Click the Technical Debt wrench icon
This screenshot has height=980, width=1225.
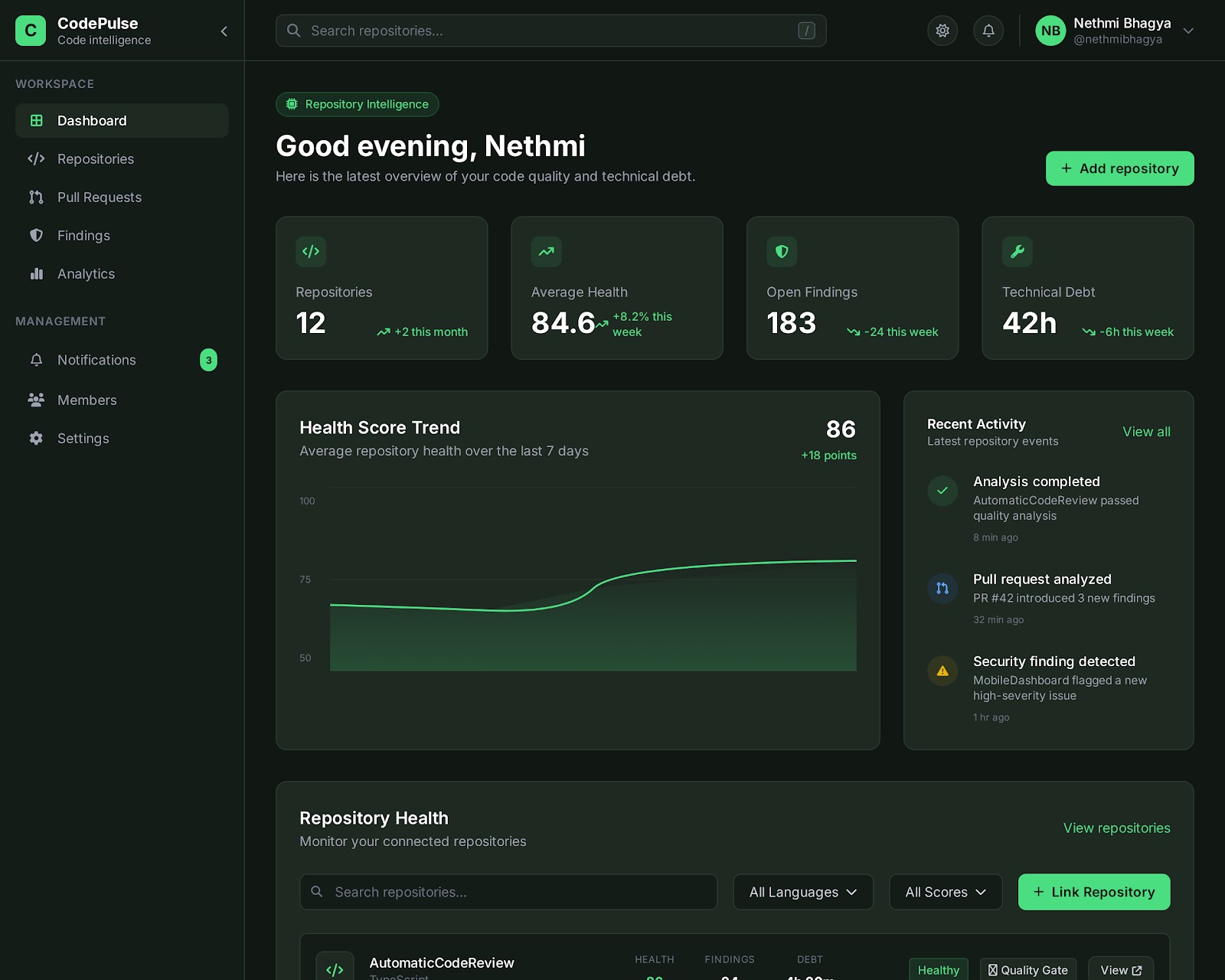[x=1018, y=251]
